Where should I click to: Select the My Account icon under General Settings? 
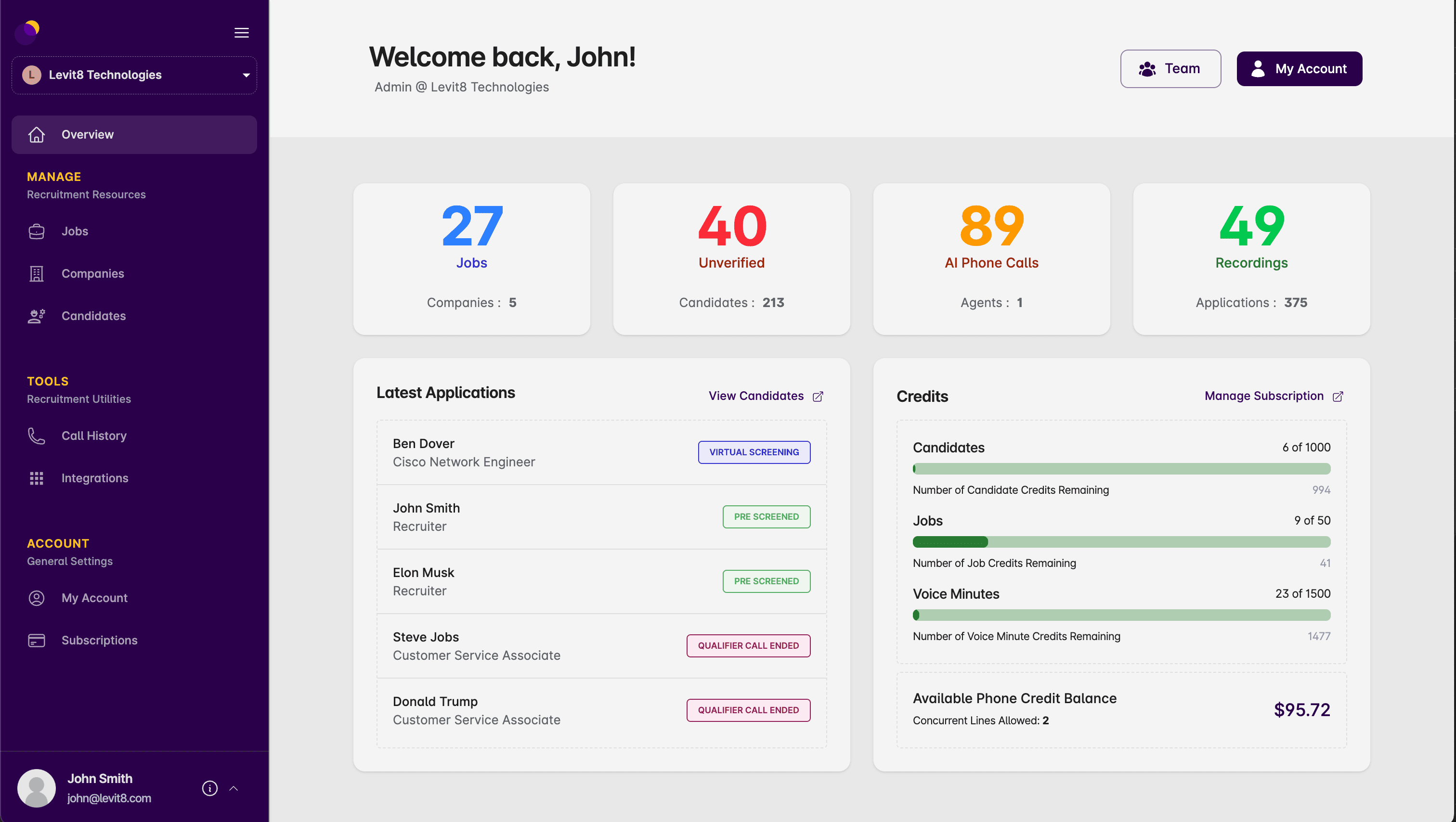[x=36, y=598]
